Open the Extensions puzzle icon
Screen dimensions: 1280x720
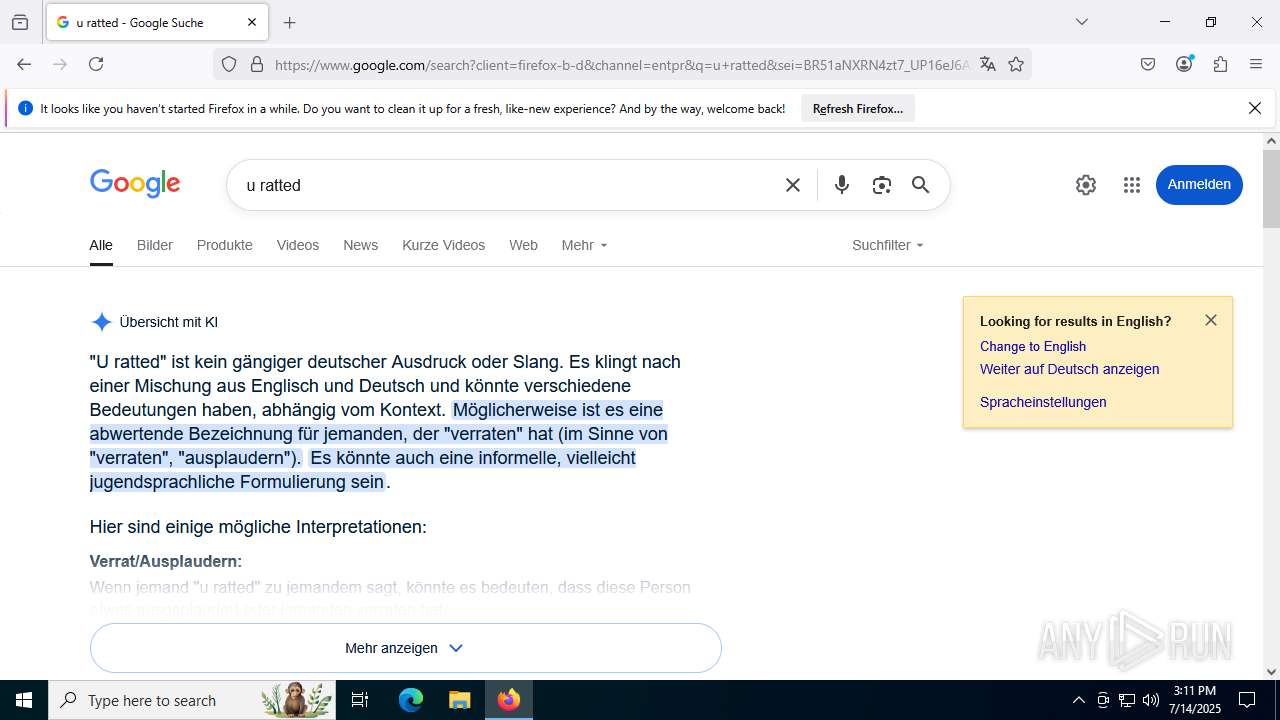[x=1220, y=64]
